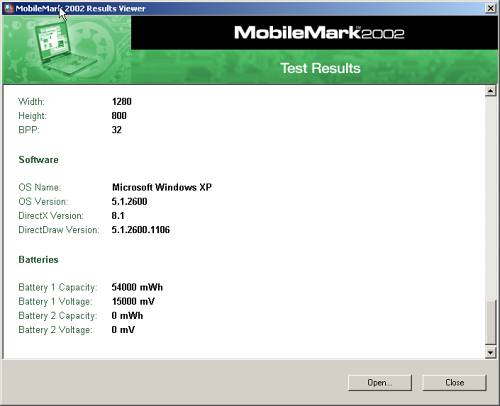
Task: Click the Width: label
Action: pyautogui.click(x=31, y=101)
